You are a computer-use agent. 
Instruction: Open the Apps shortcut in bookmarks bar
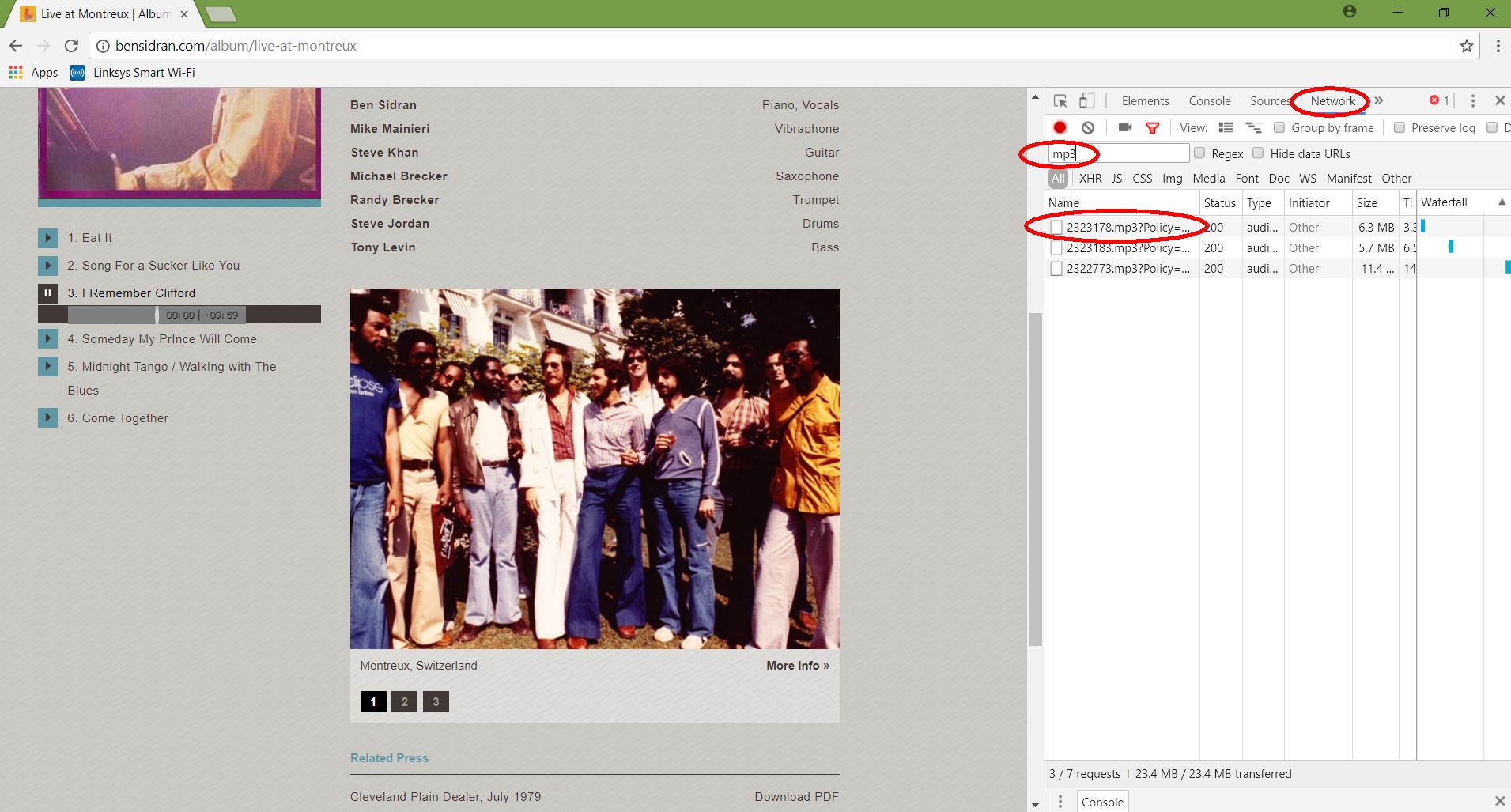[x=33, y=73]
